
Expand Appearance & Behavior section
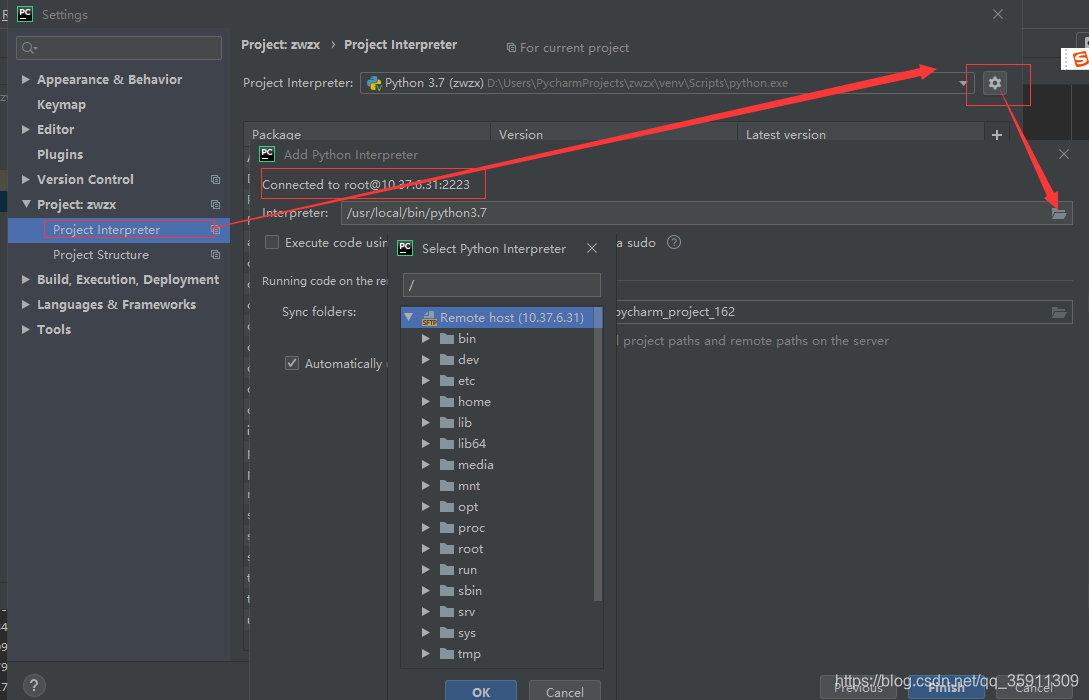click(x=26, y=80)
